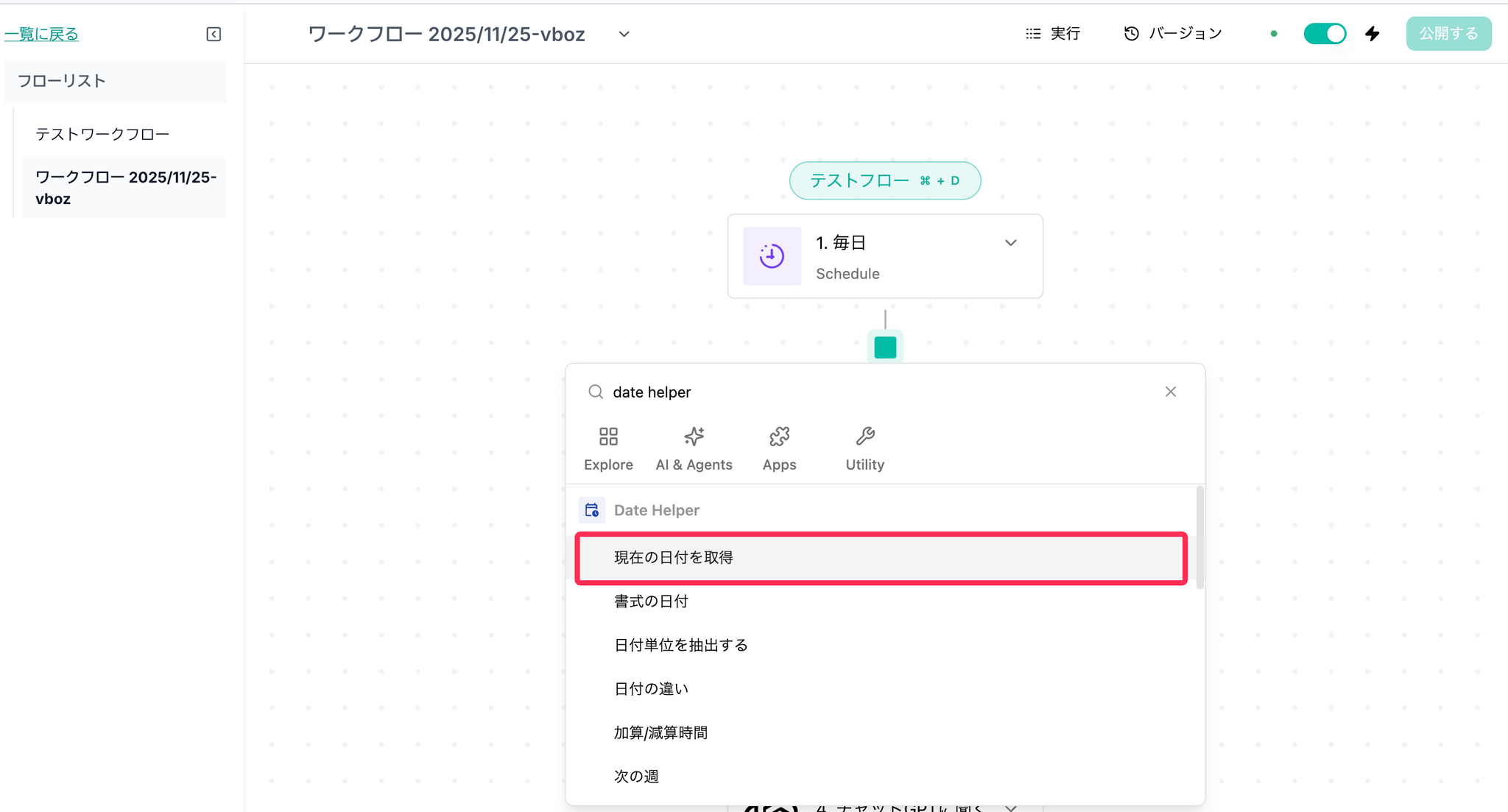Click the lightning bolt icon
The width and height of the screenshot is (1508, 812).
click(1372, 34)
